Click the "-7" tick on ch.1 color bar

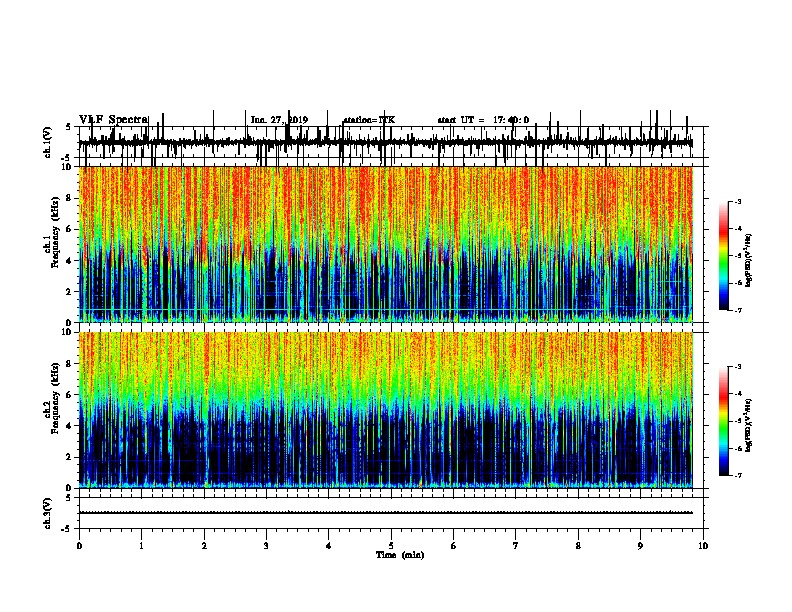[737, 310]
